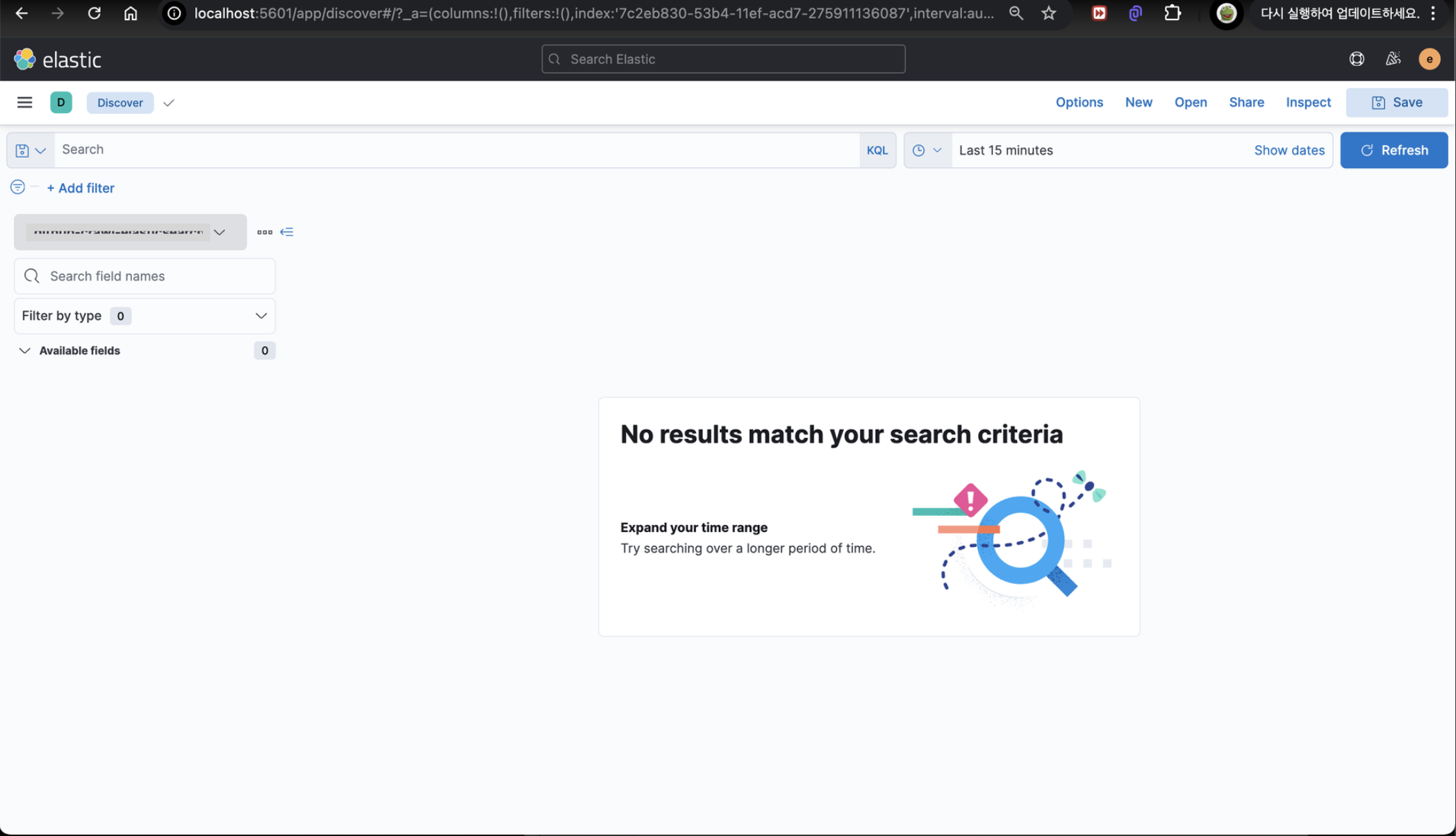This screenshot has height=836, width=1456.
Task: Open the quick time range clock dropdown
Action: coord(927,151)
